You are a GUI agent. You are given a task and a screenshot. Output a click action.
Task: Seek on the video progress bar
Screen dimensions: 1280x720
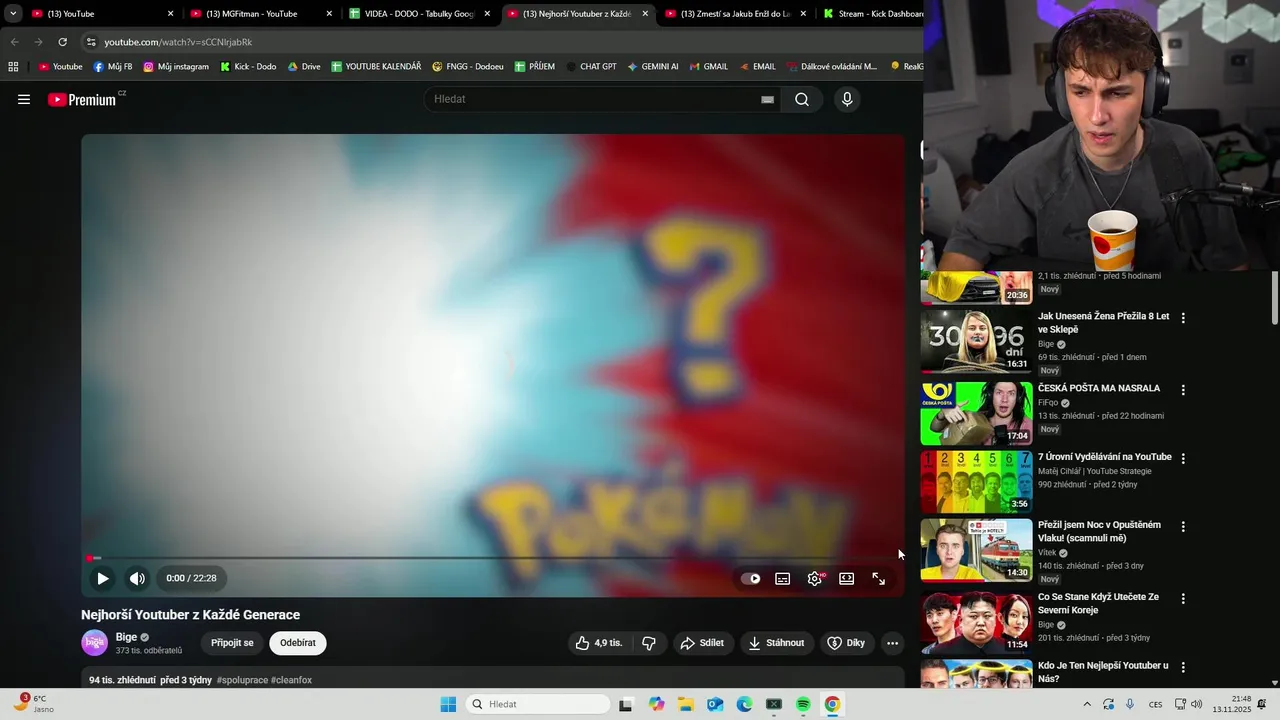(492, 558)
